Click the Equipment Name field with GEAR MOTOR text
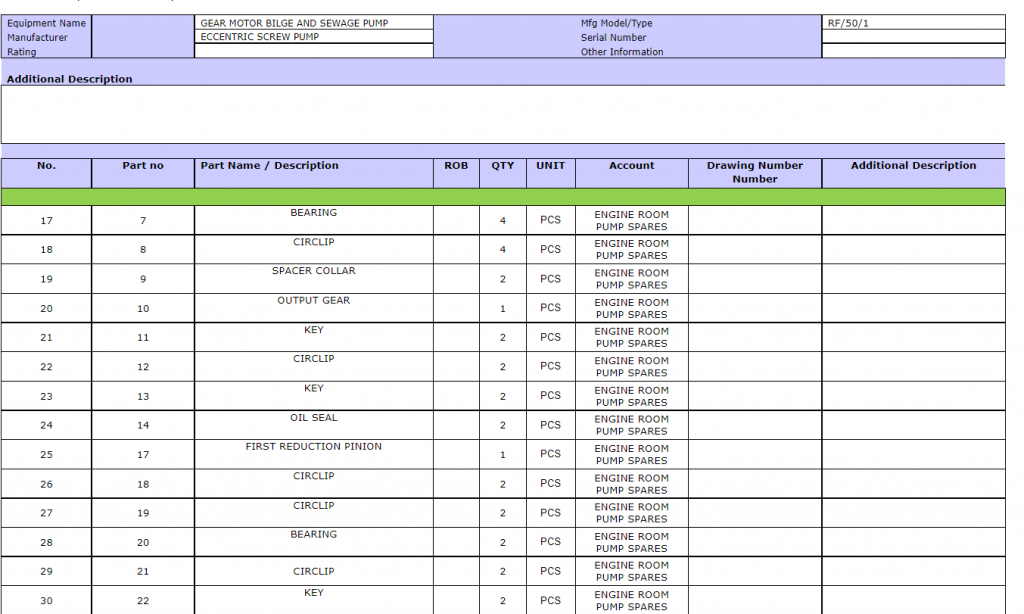 coord(314,22)
